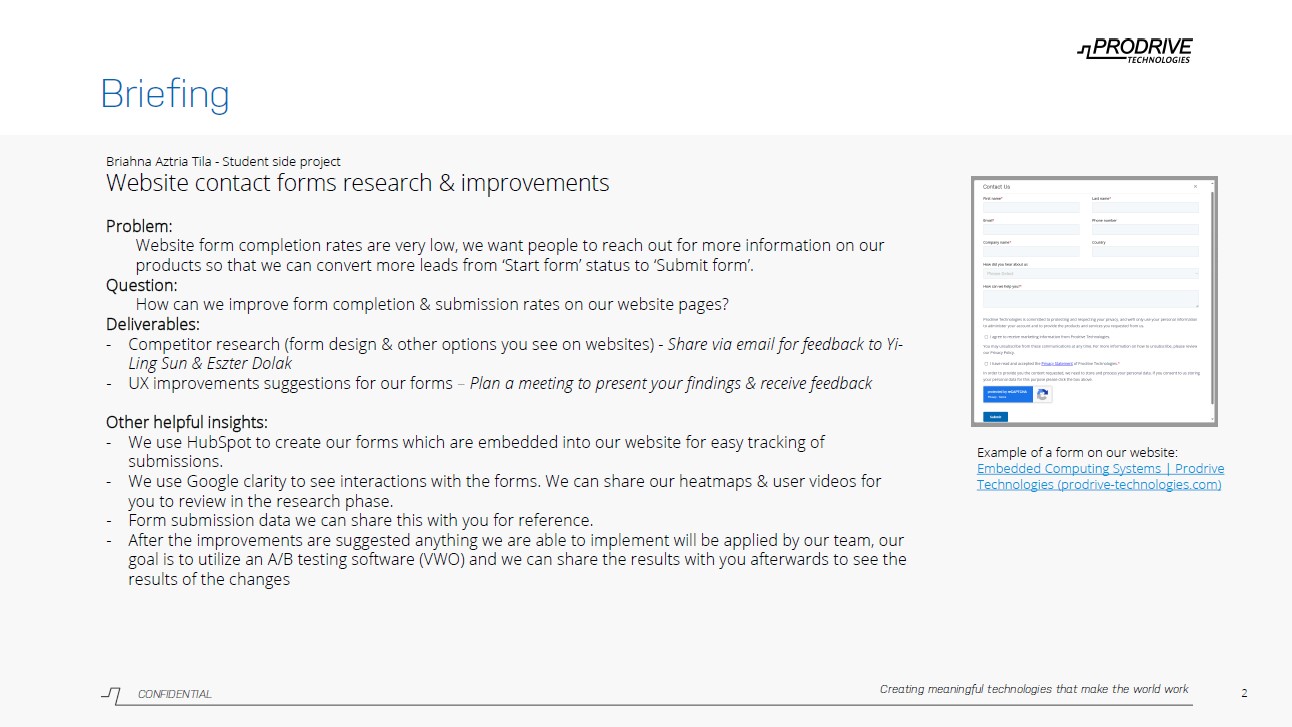Open the Privacy Statement link in form
This screenshot has width=1292, height=727.
[1057, 364]
